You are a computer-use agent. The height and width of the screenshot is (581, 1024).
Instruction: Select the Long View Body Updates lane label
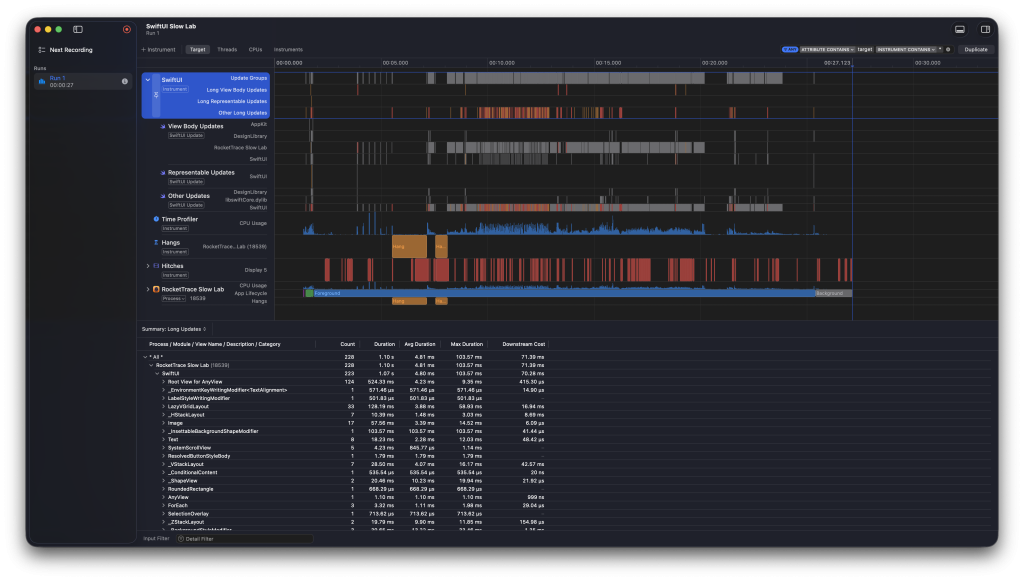(x=236, y=90)
